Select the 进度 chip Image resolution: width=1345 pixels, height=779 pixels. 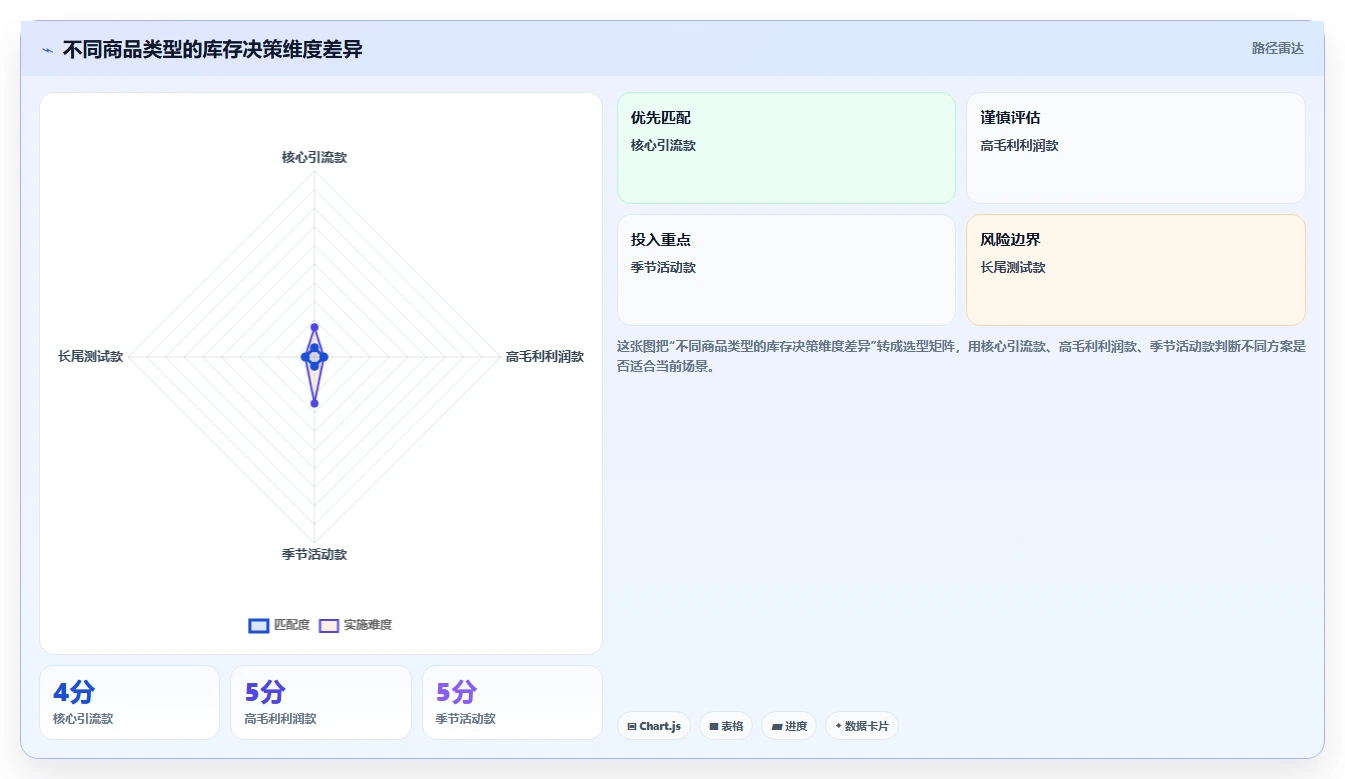(x=789, y=726)
